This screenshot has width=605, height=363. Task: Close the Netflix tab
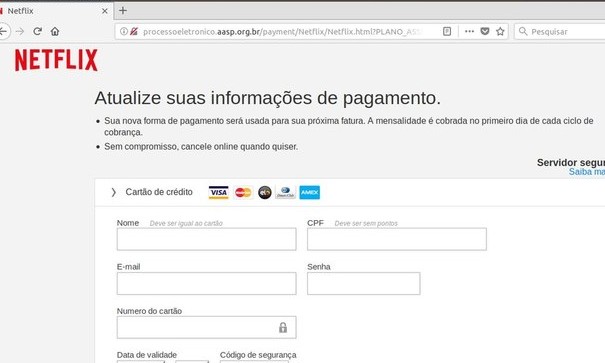pyautogui.click(x=105, y=11)
